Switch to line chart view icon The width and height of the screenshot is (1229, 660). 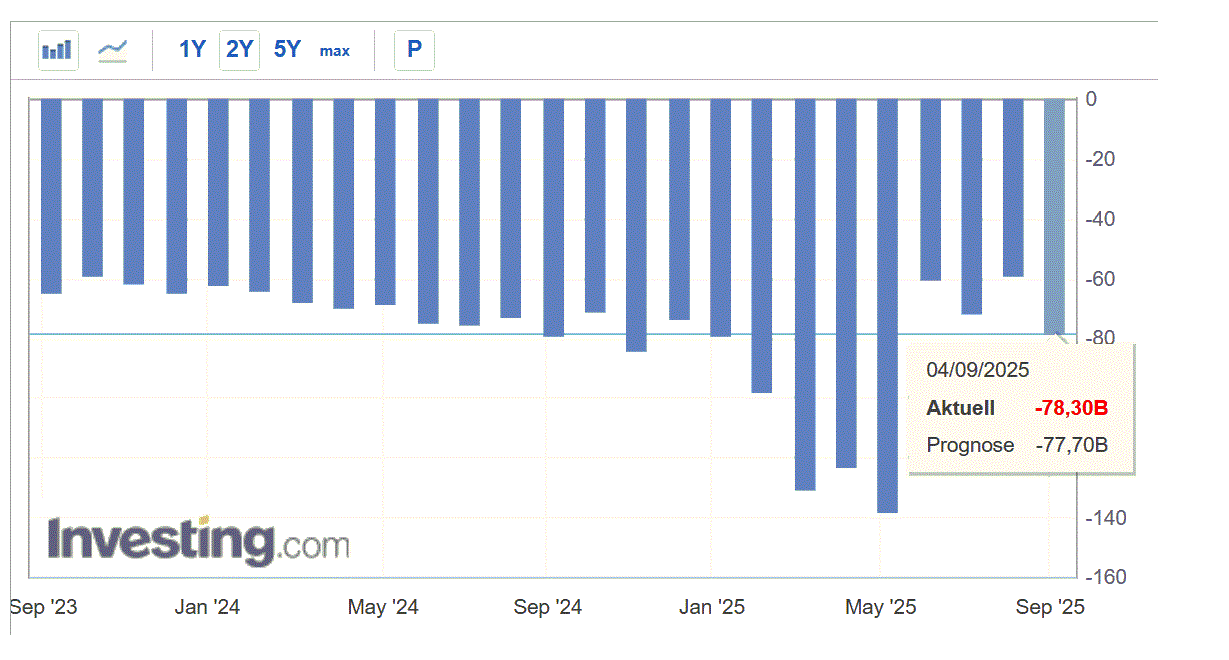point(112,50)
